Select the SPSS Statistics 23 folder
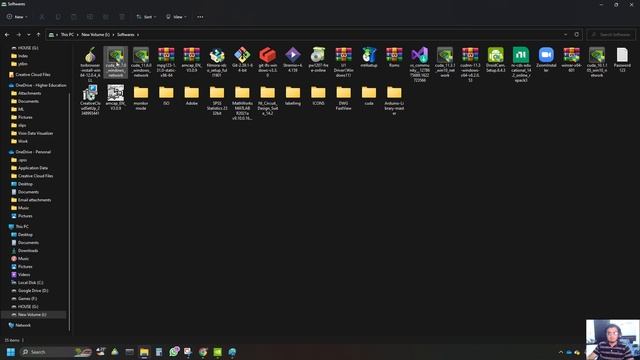This screenshot has height=360, width=640. click(x=217, y=100)
